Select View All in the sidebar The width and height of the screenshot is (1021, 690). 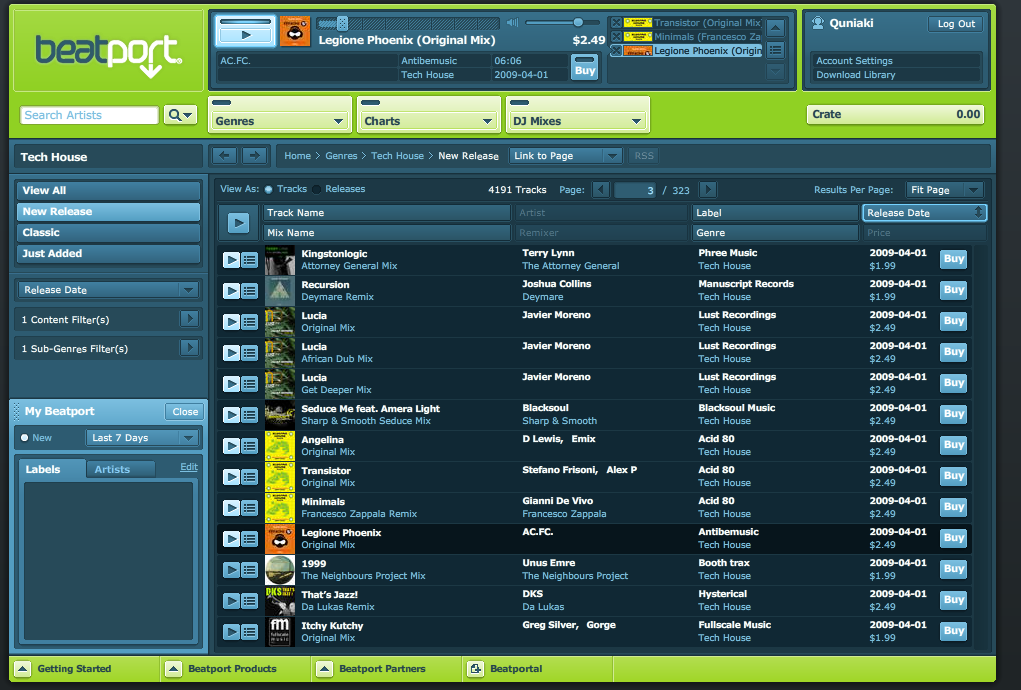(x=108, y=191)
